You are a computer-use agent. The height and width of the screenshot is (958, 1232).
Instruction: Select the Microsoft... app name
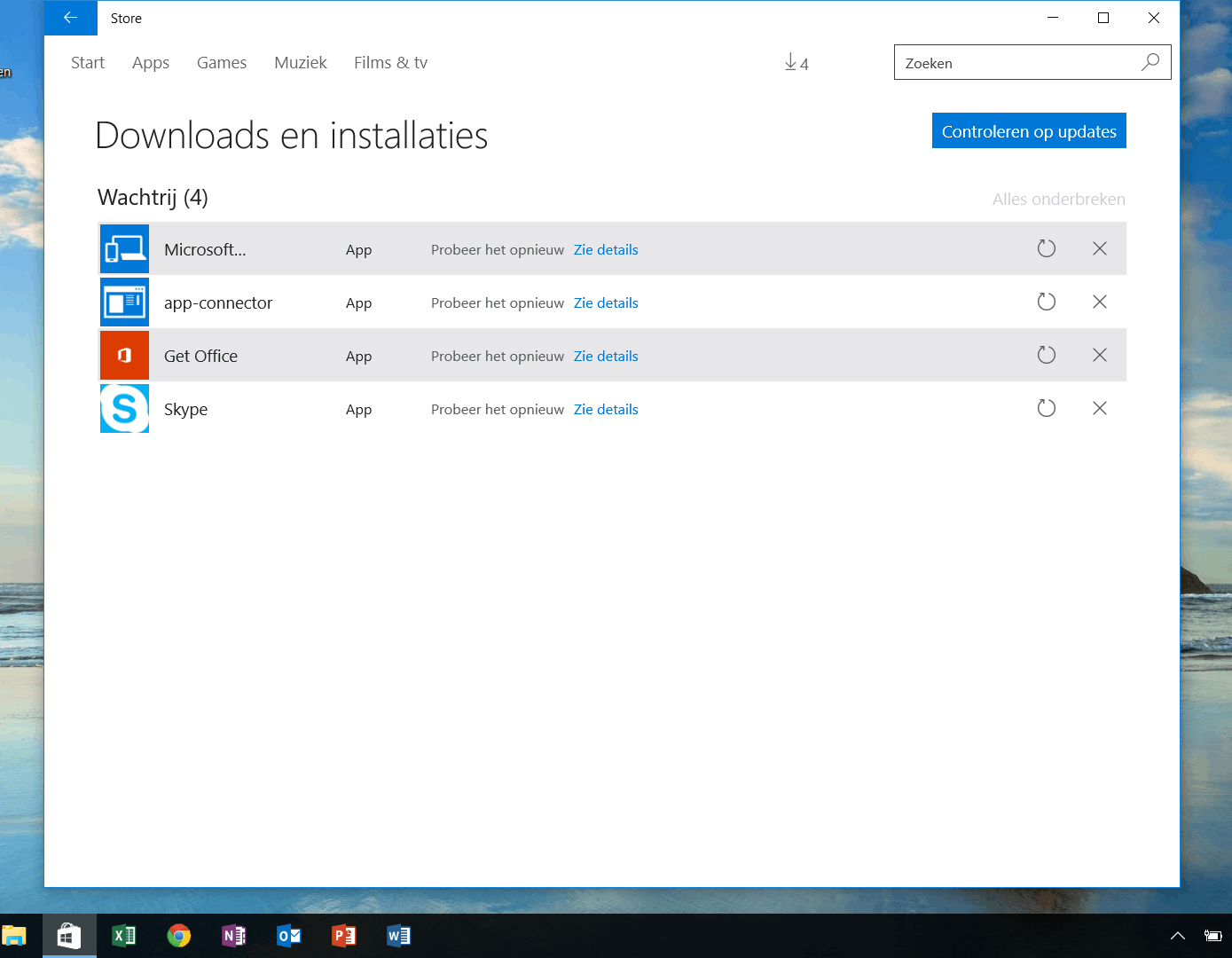point(205,250)
